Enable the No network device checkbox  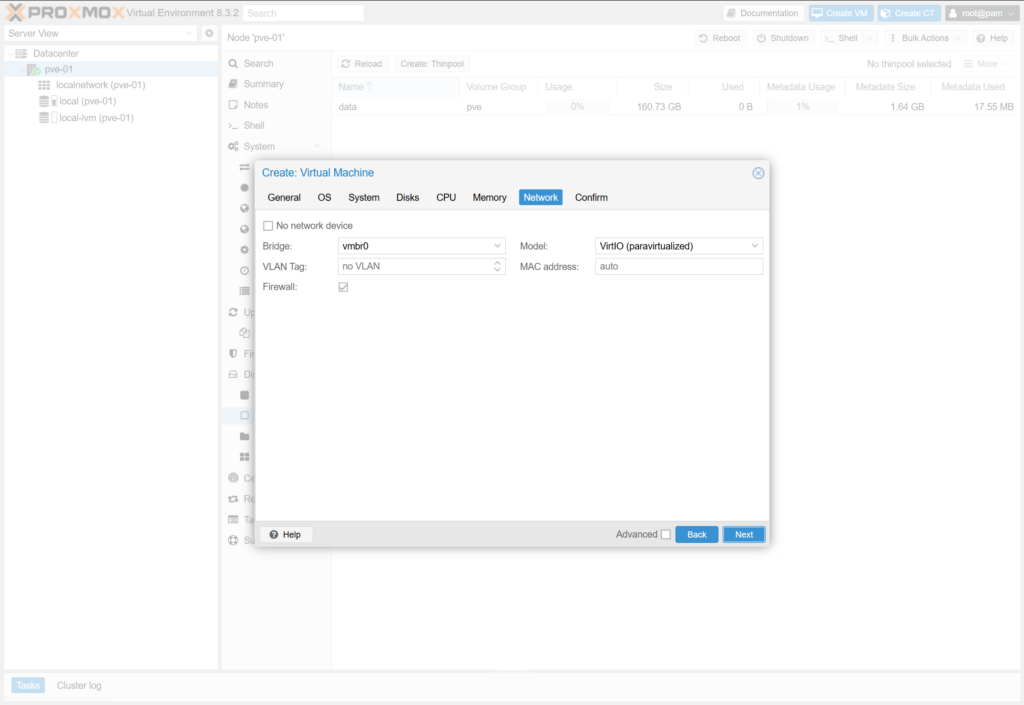pos(268,226)
